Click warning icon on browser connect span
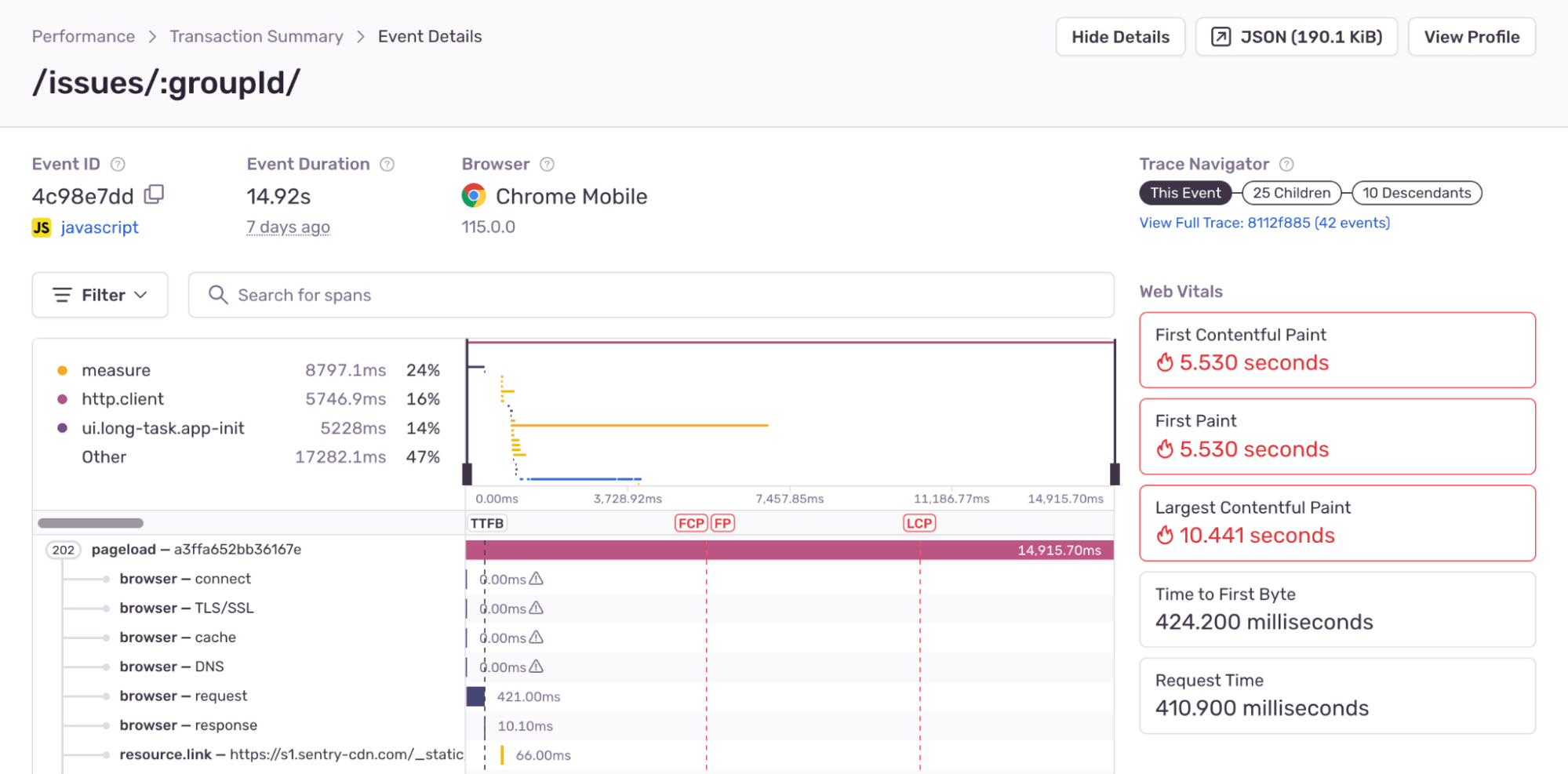Viewport: 1568px width, 774px height. click(537, 579)
